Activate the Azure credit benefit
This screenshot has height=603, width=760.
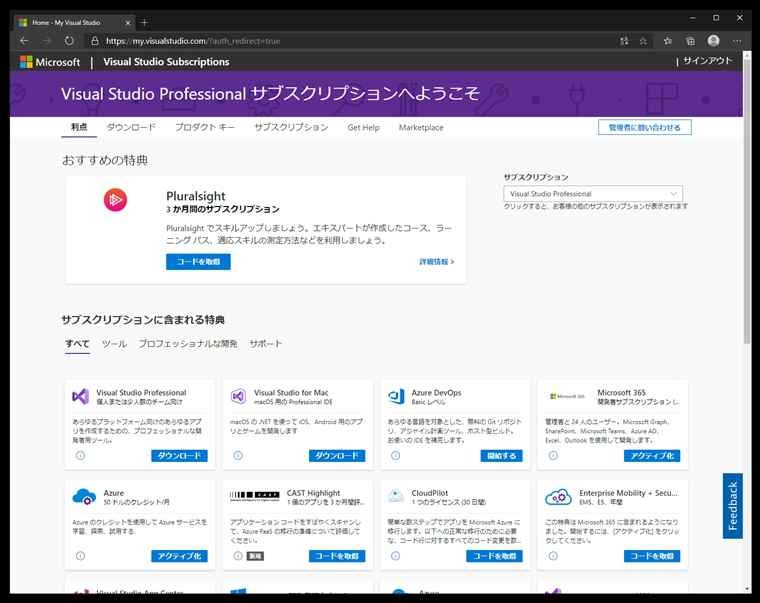click(179, 556)
